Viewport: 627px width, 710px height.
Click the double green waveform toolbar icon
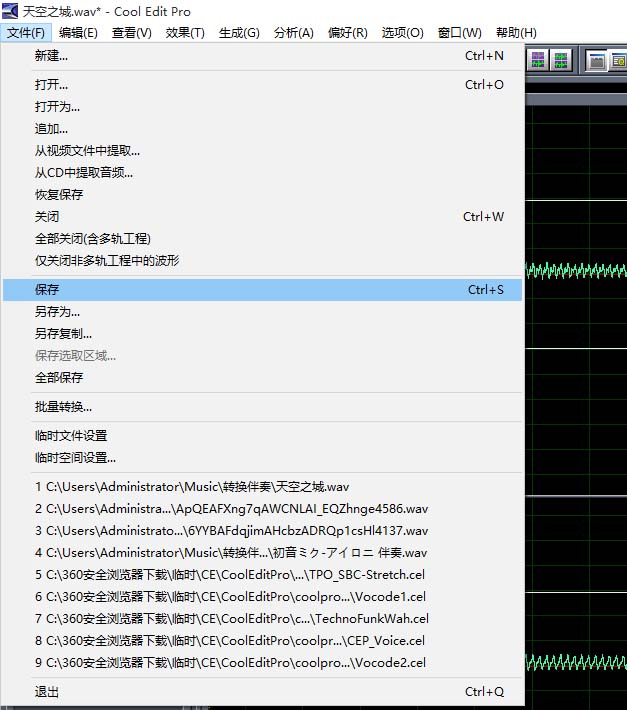click(x=561, y=60)
